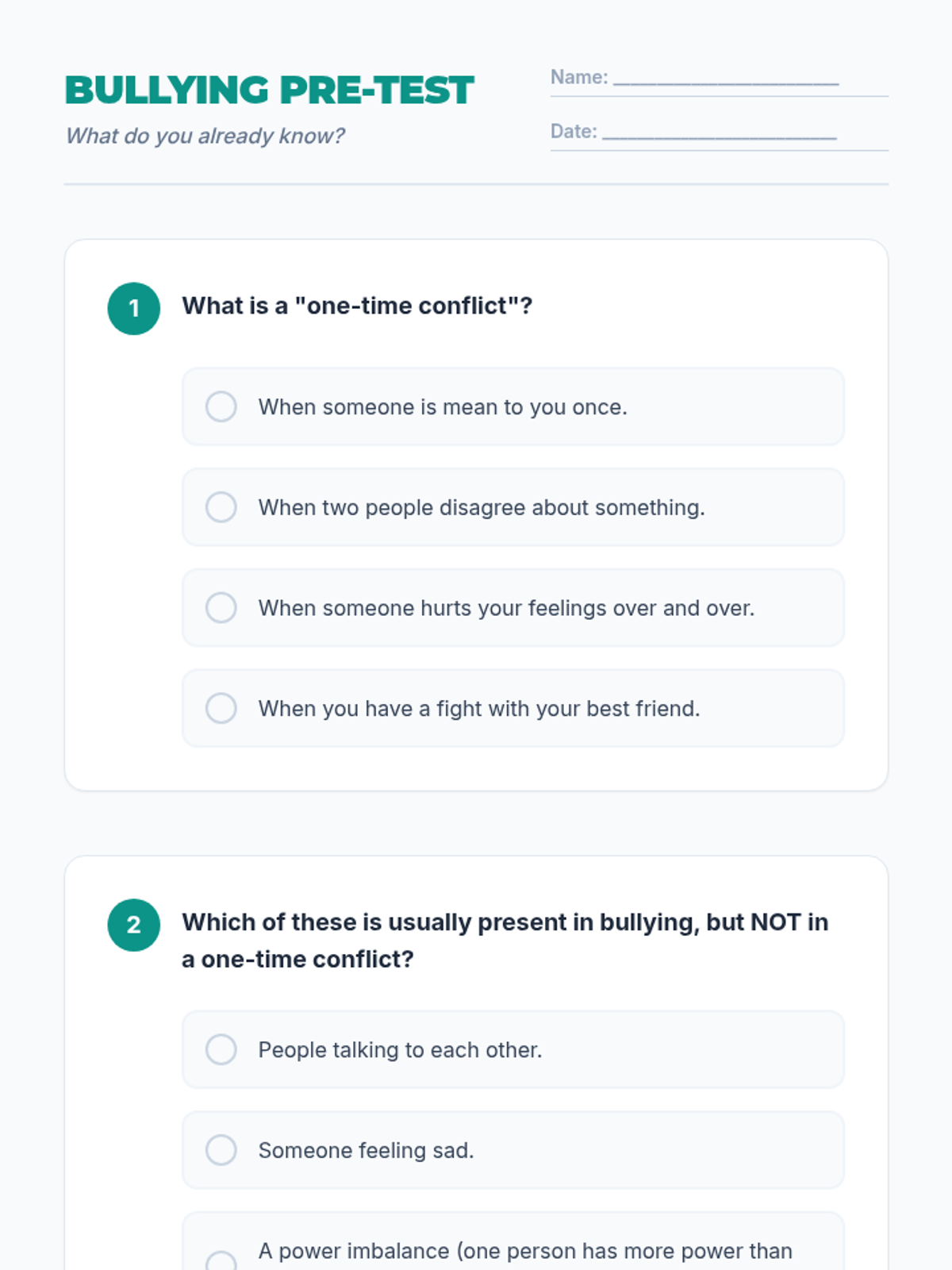This screenshot has height=1270, width=952.
Task: Click answer text "When you have a fight with your best friend."
Action: (x=479, y=708)
